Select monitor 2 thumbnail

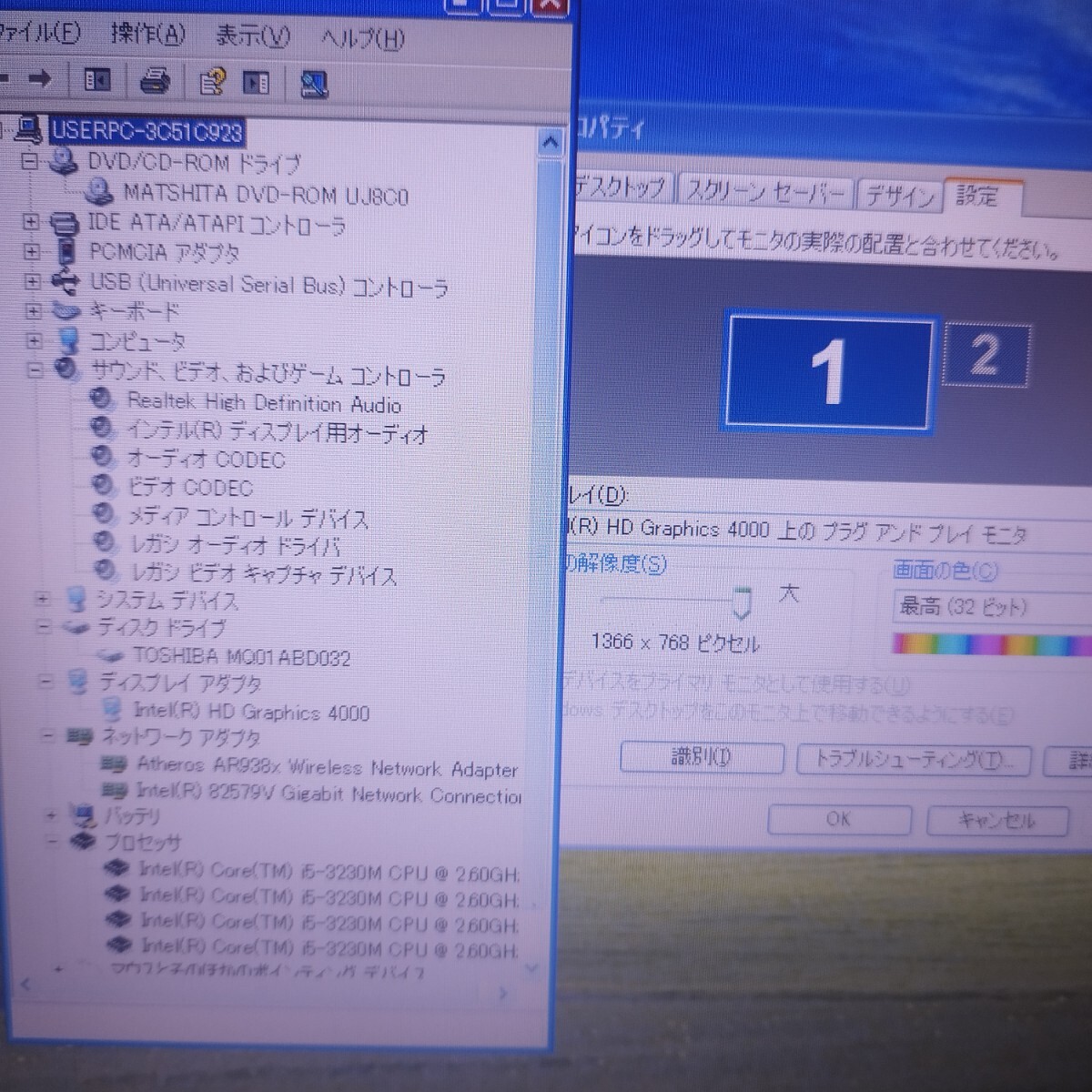coord(986,354)
